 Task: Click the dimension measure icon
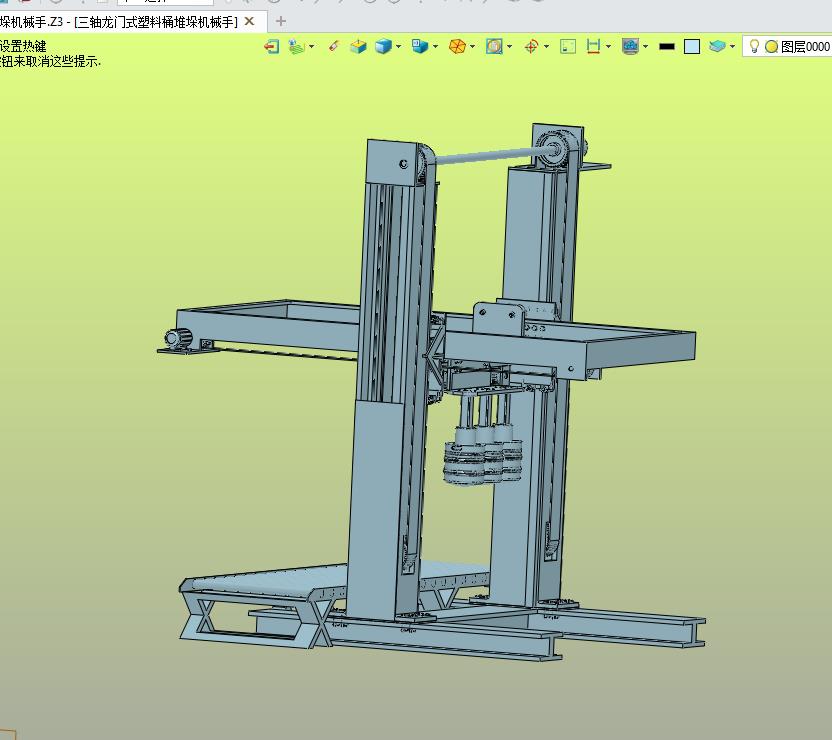[593, 47]
